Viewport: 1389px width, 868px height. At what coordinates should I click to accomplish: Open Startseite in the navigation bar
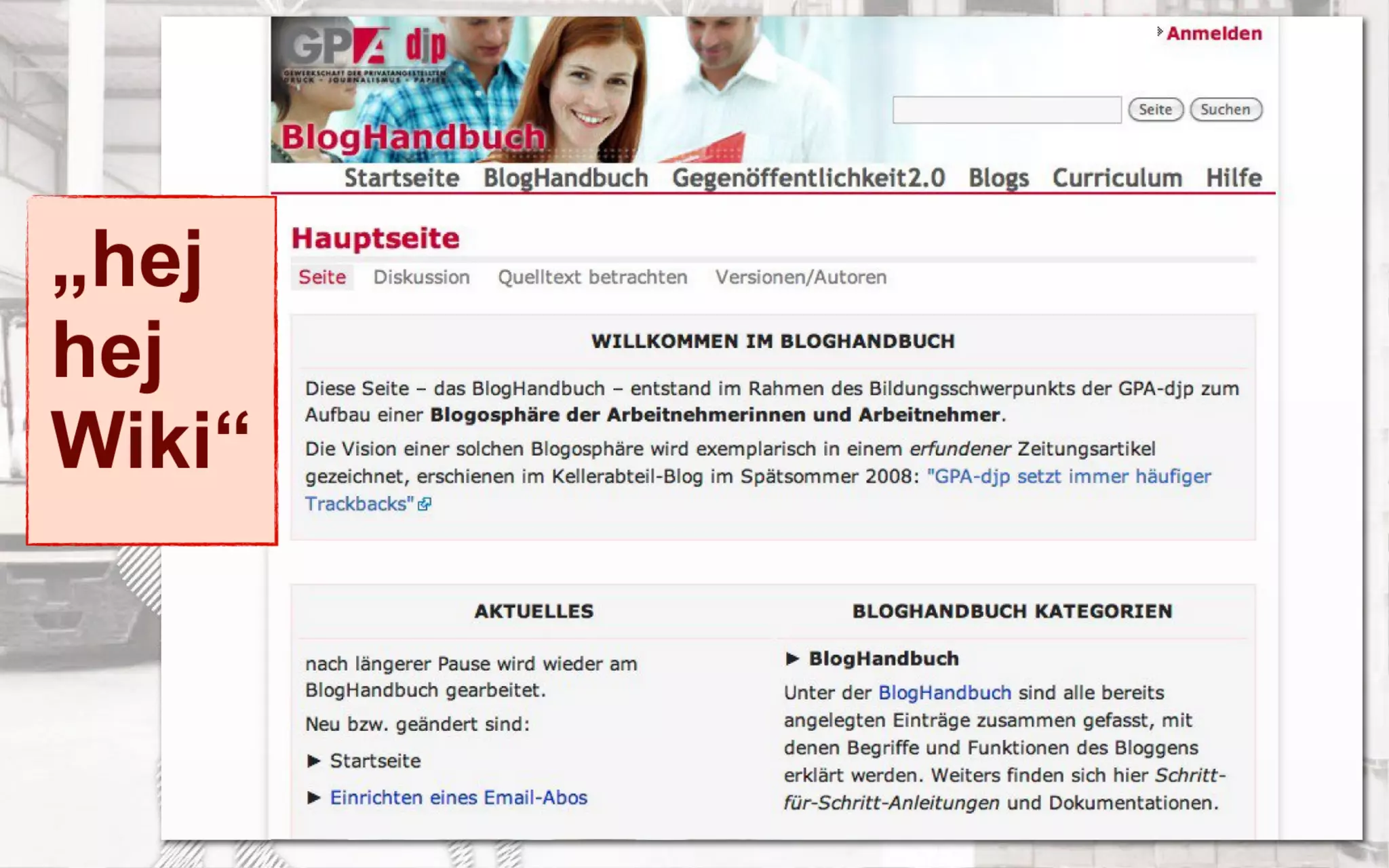pyautogui.click(x=402, y=178)
